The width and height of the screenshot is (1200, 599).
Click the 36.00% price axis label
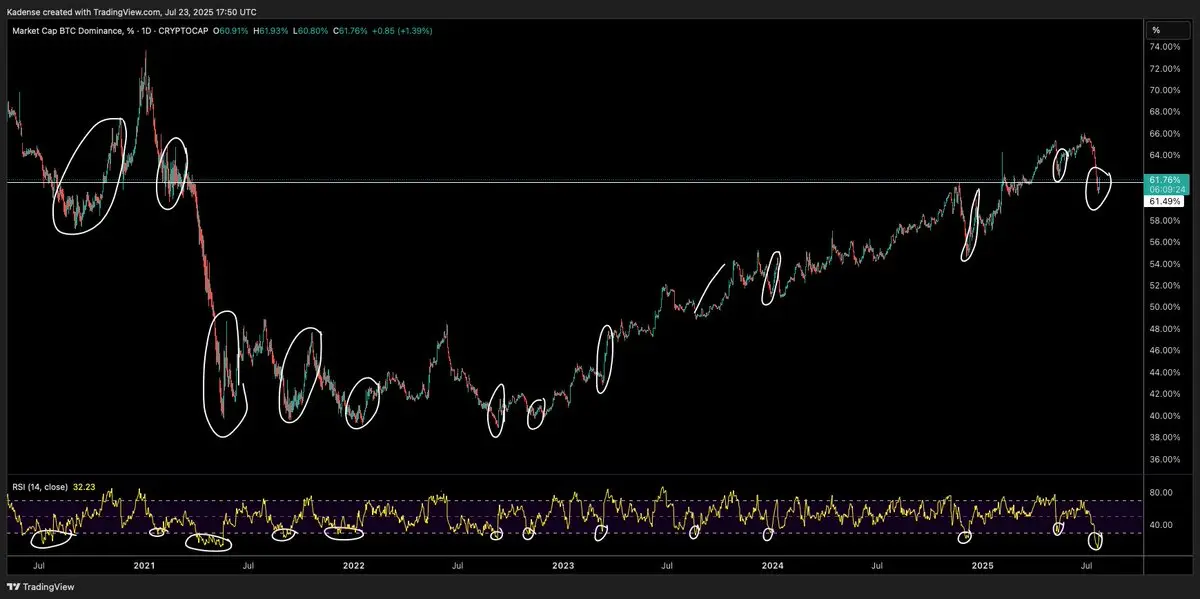click(1166, 460)
